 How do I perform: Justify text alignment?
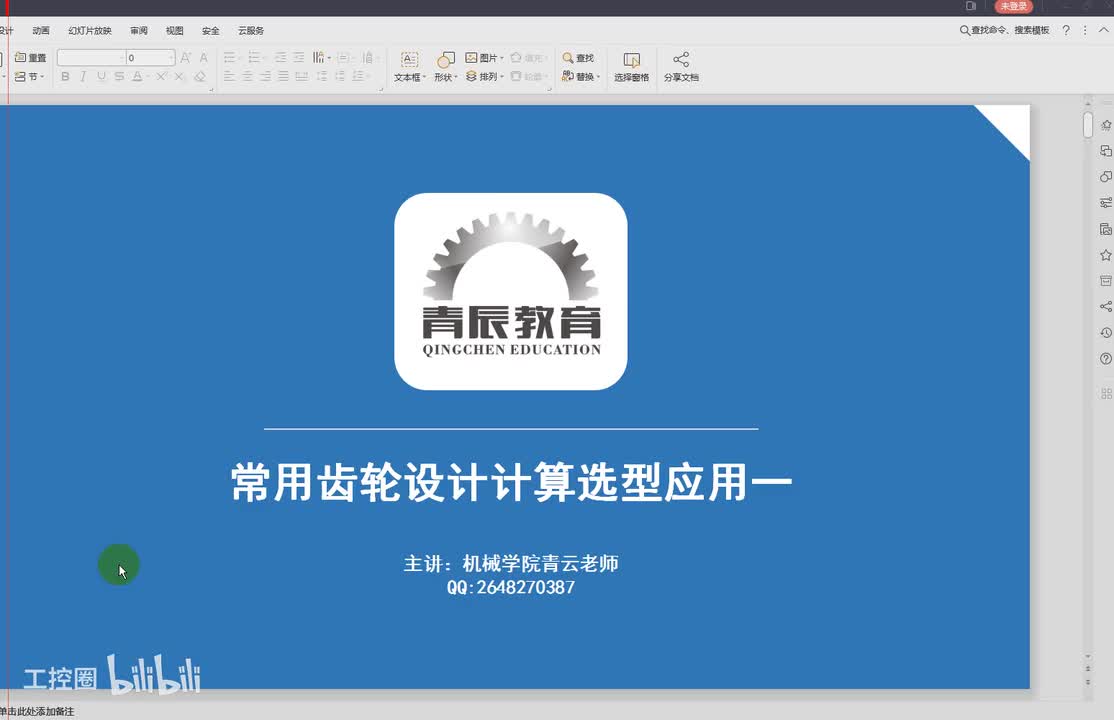(283, 76)
